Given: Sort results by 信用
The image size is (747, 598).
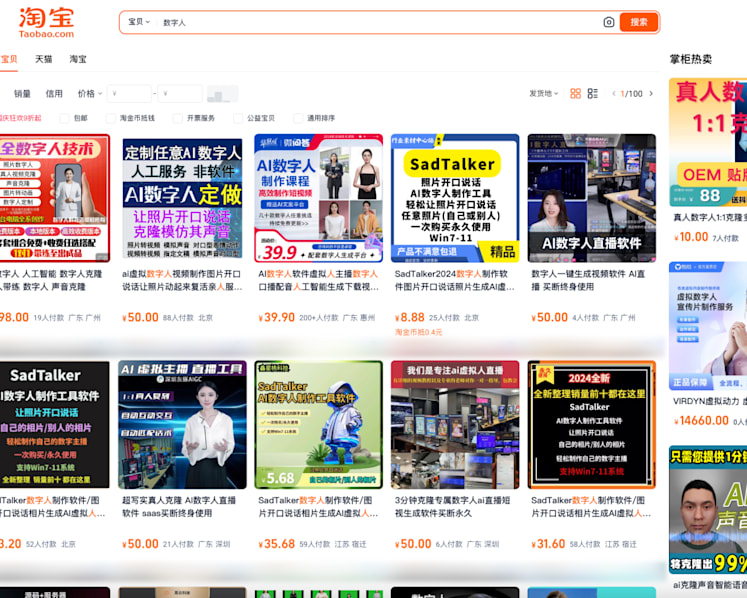Looking at the screenshot, I should [x=54, y=94].
